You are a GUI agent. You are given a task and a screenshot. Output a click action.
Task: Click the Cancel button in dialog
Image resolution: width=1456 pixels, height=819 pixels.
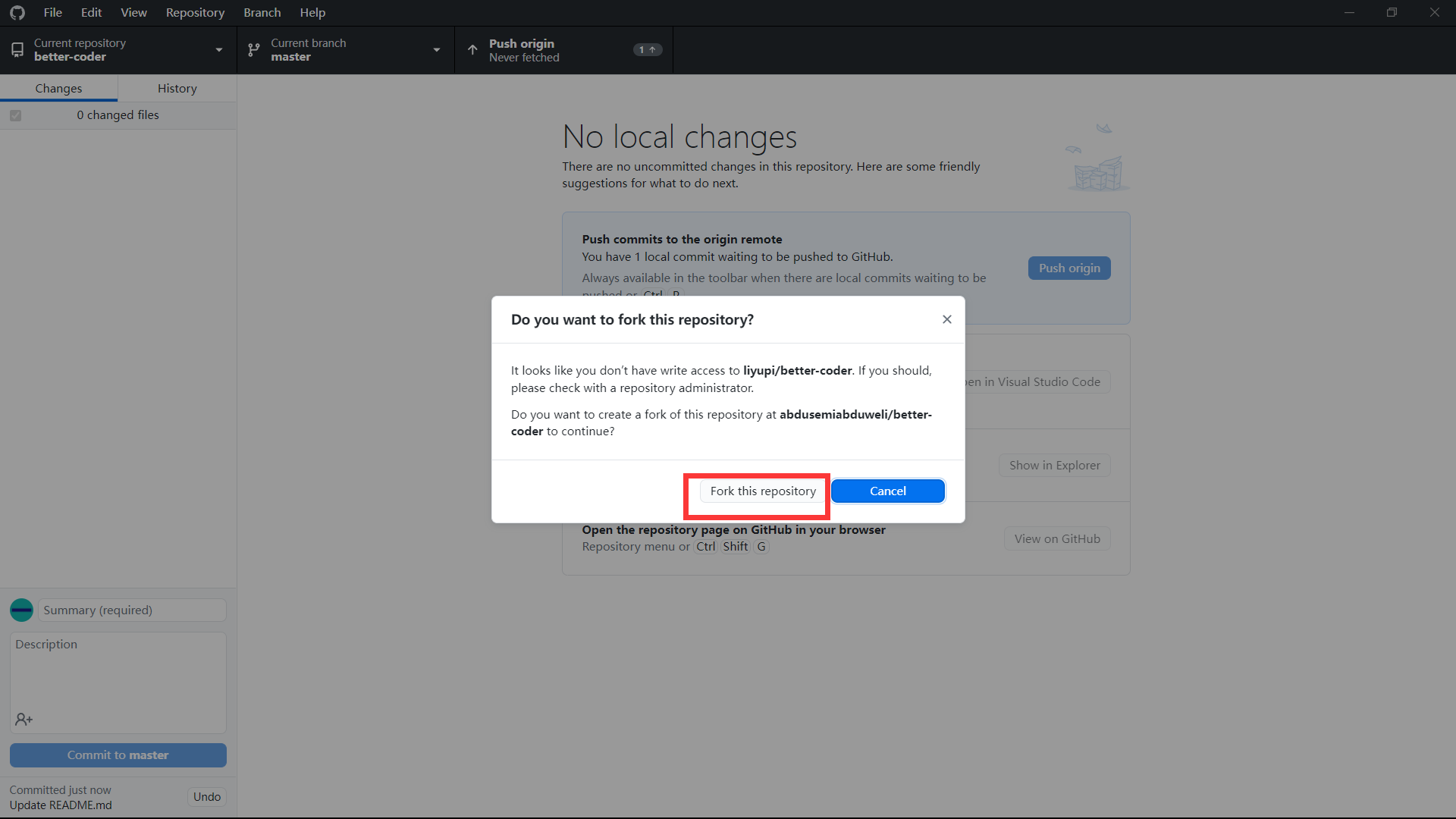888,491
